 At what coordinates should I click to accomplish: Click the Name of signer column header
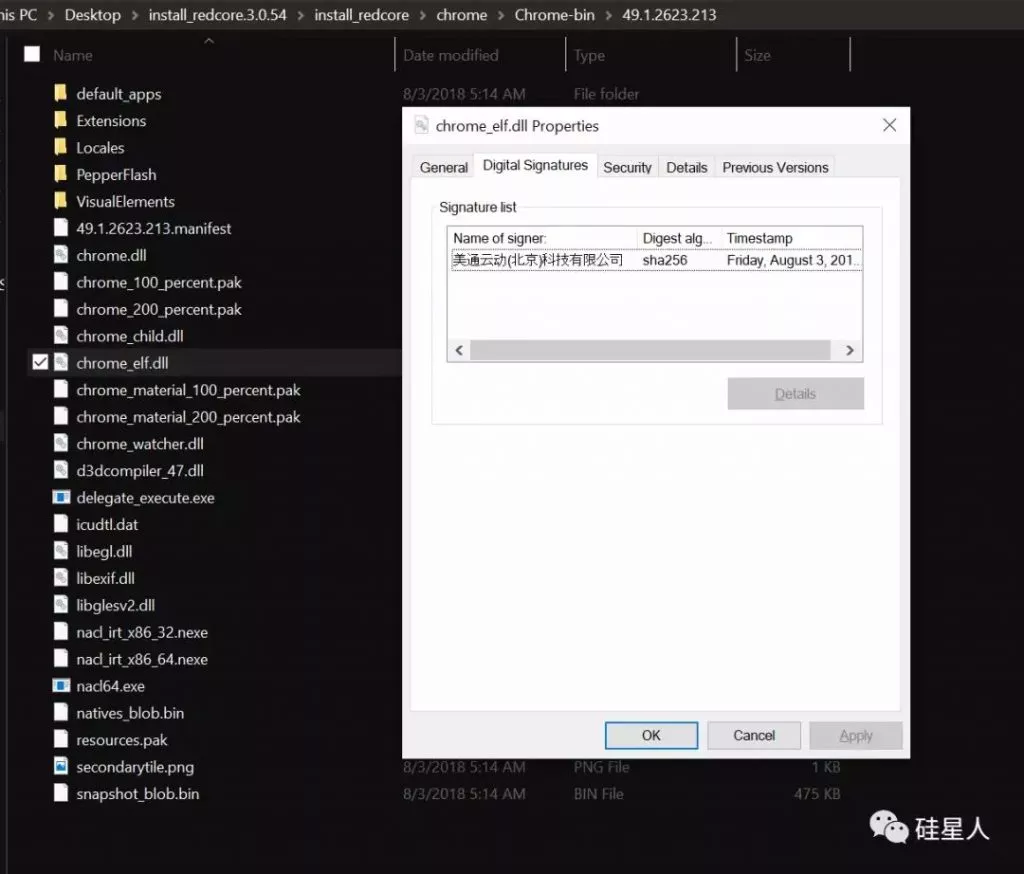point(542,238)
